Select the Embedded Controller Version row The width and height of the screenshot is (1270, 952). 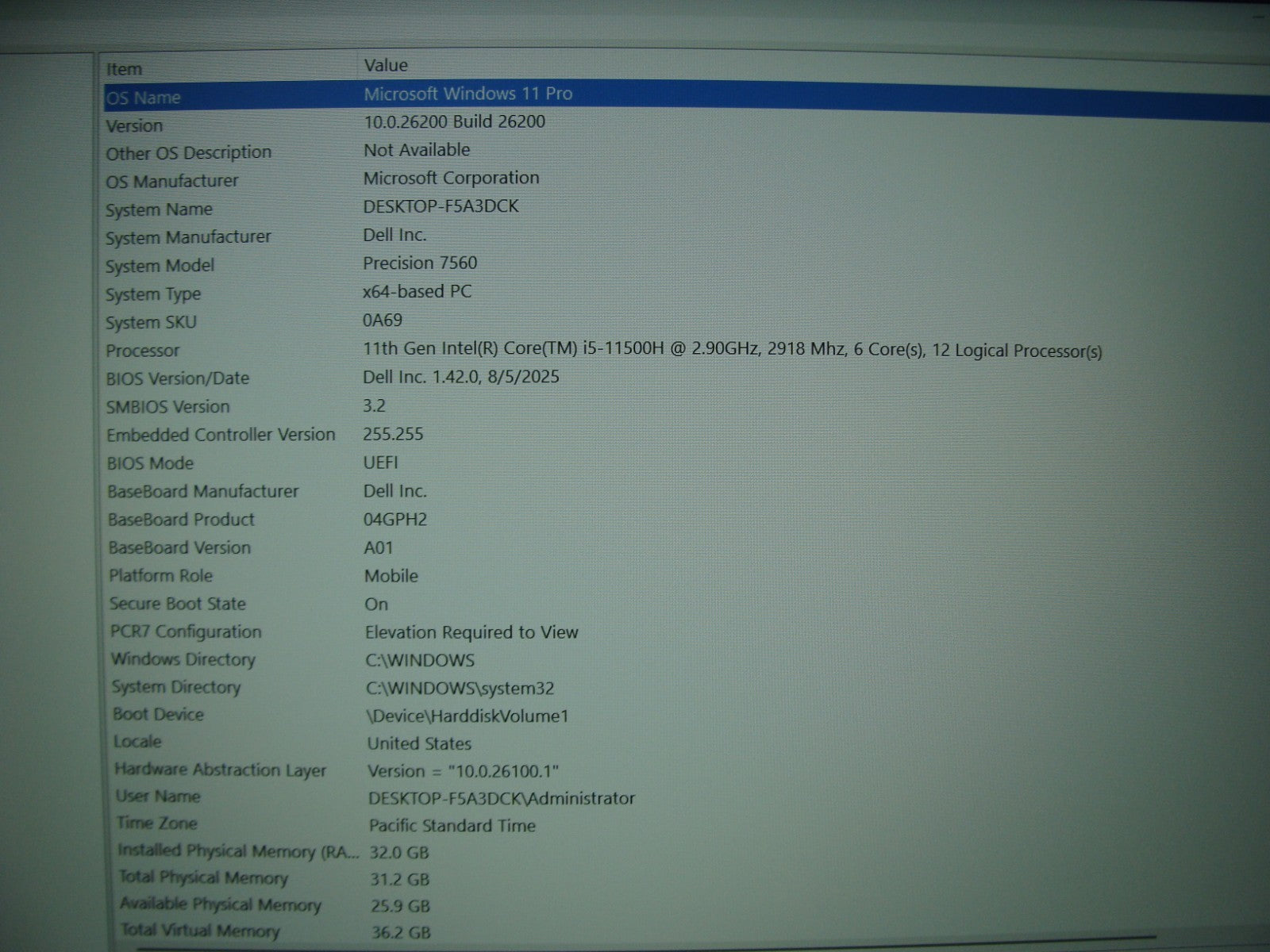coord(221,435)
